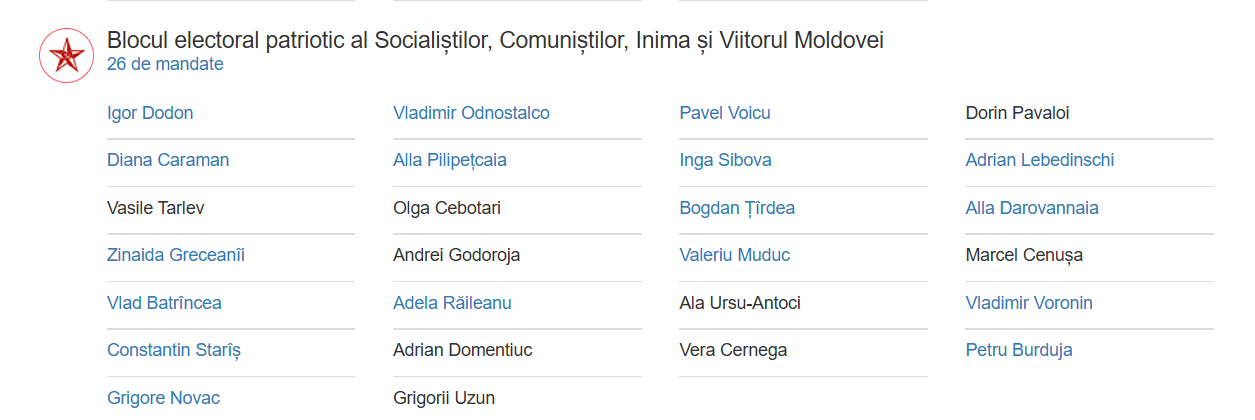
Task: Click the Bogdan Țîrdea link
Action: tap(737, 208)
